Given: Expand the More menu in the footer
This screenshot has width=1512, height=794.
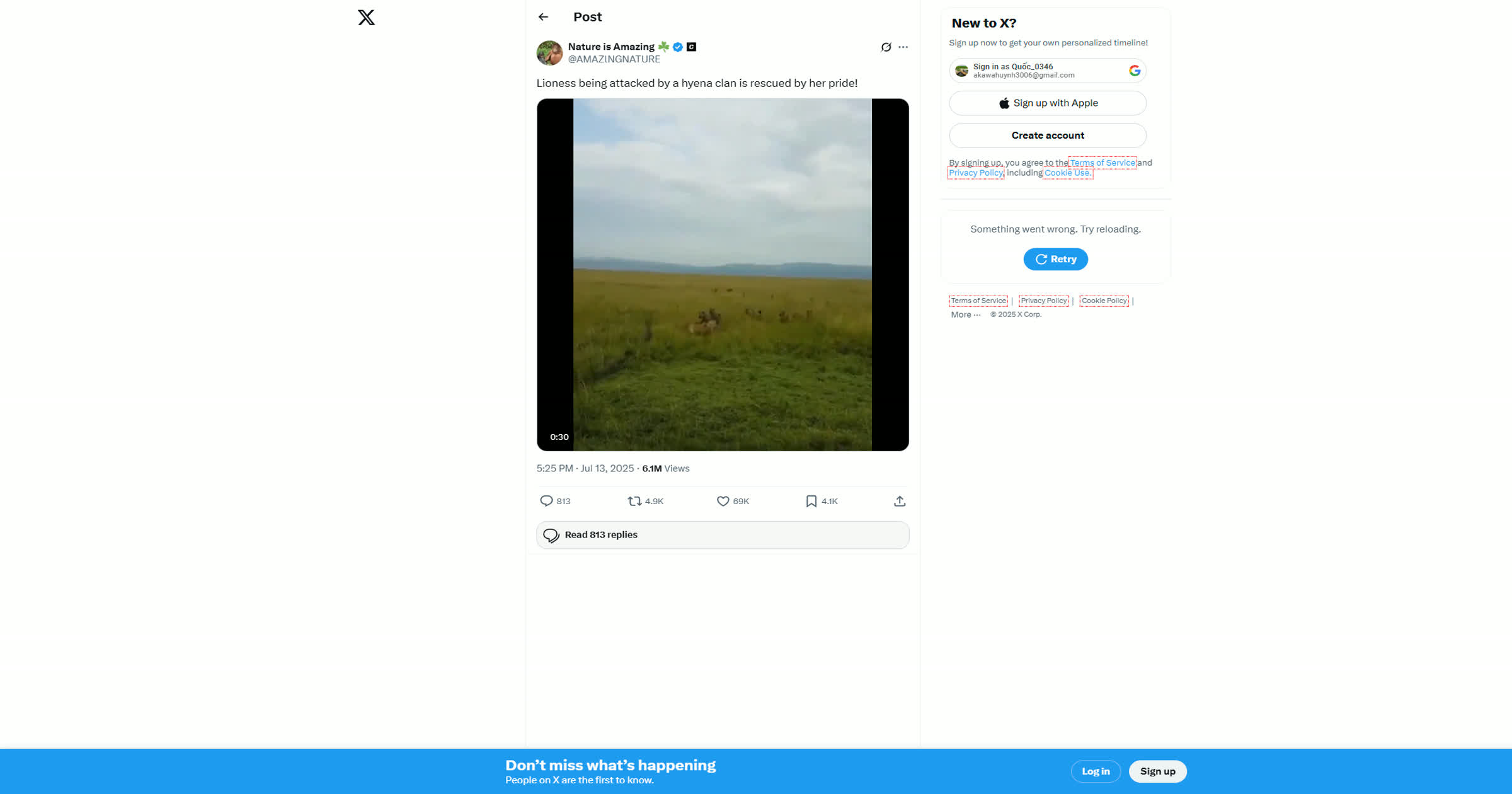Looking at the screenshot, I should (965, 314).
